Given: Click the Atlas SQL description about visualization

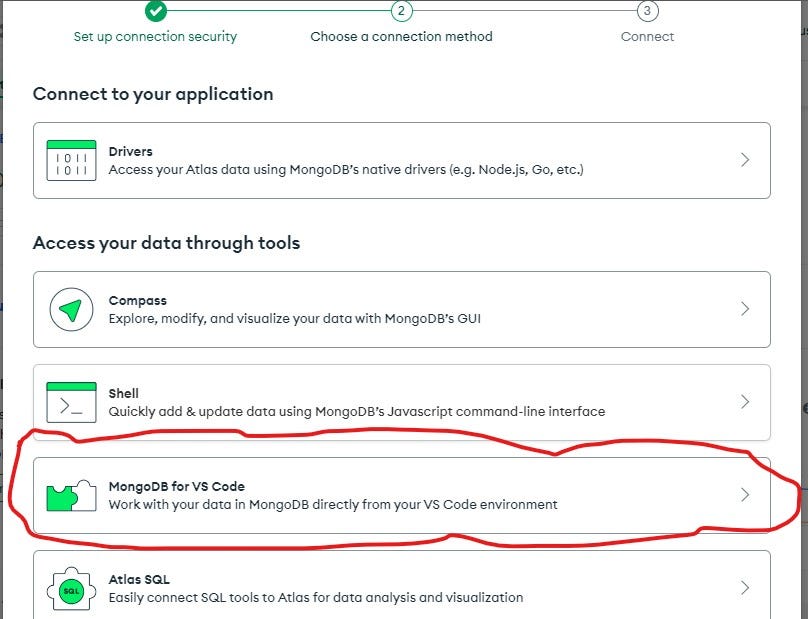Looking at the screenshot, I should 316,597.
